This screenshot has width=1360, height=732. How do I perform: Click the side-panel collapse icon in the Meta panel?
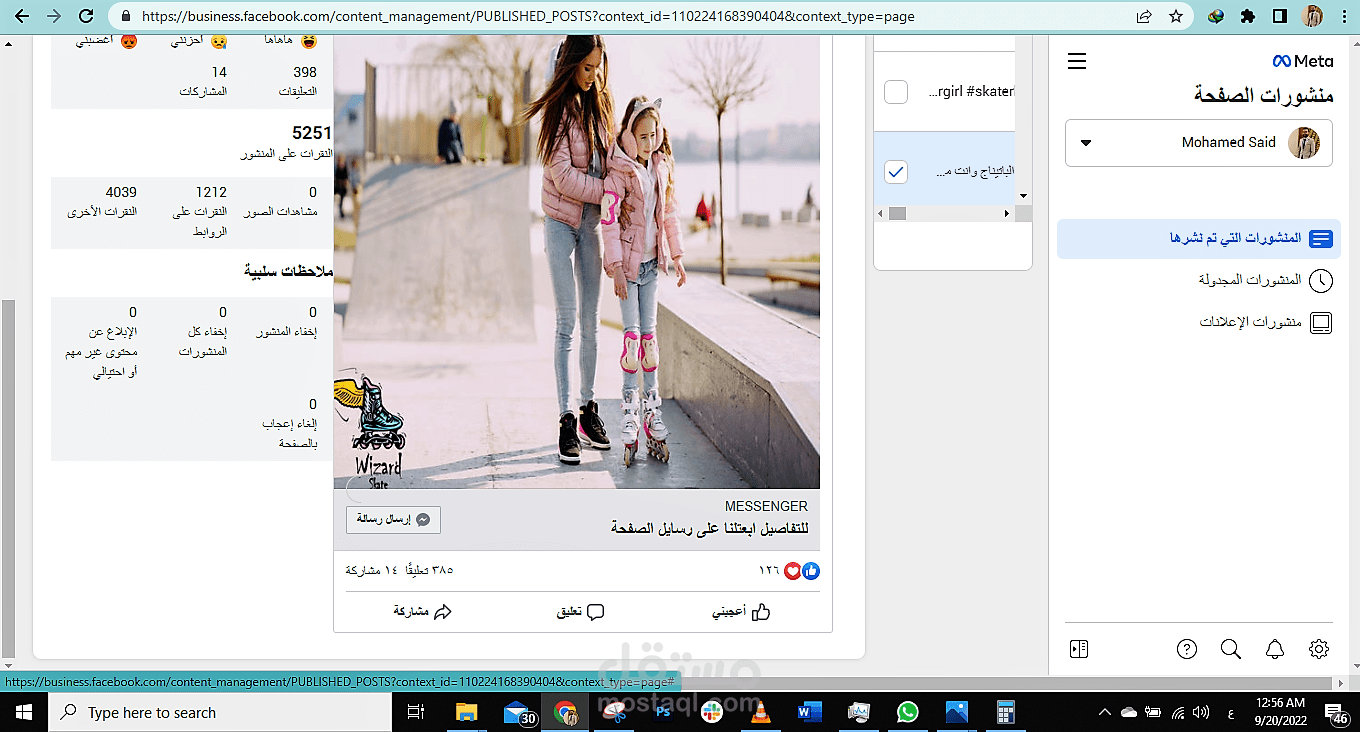tap(1078, 648)
